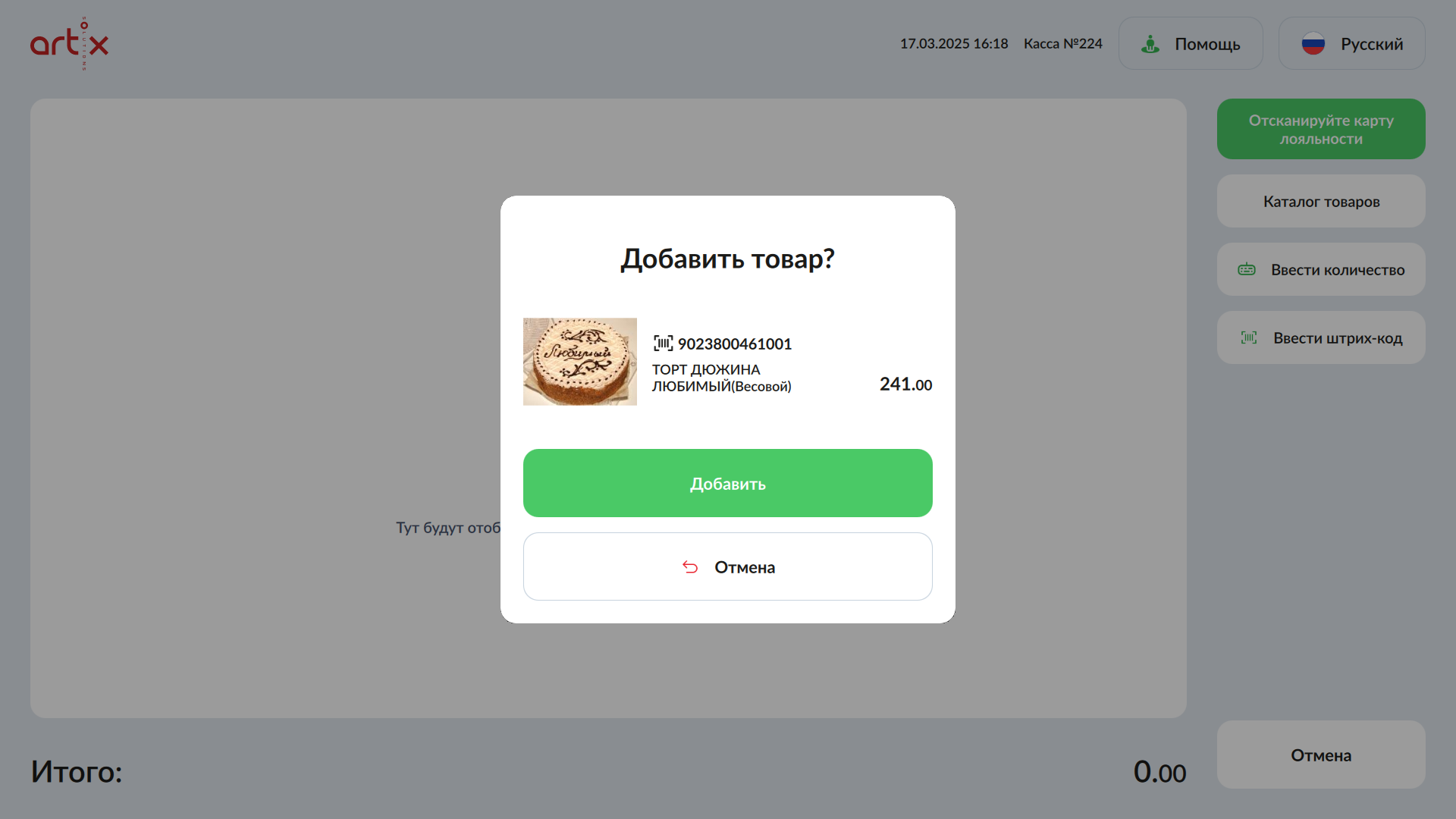Viewport: 1456px width, 819px height.
Task: Select the cake product thumbnail
Action: click(580, 362)
